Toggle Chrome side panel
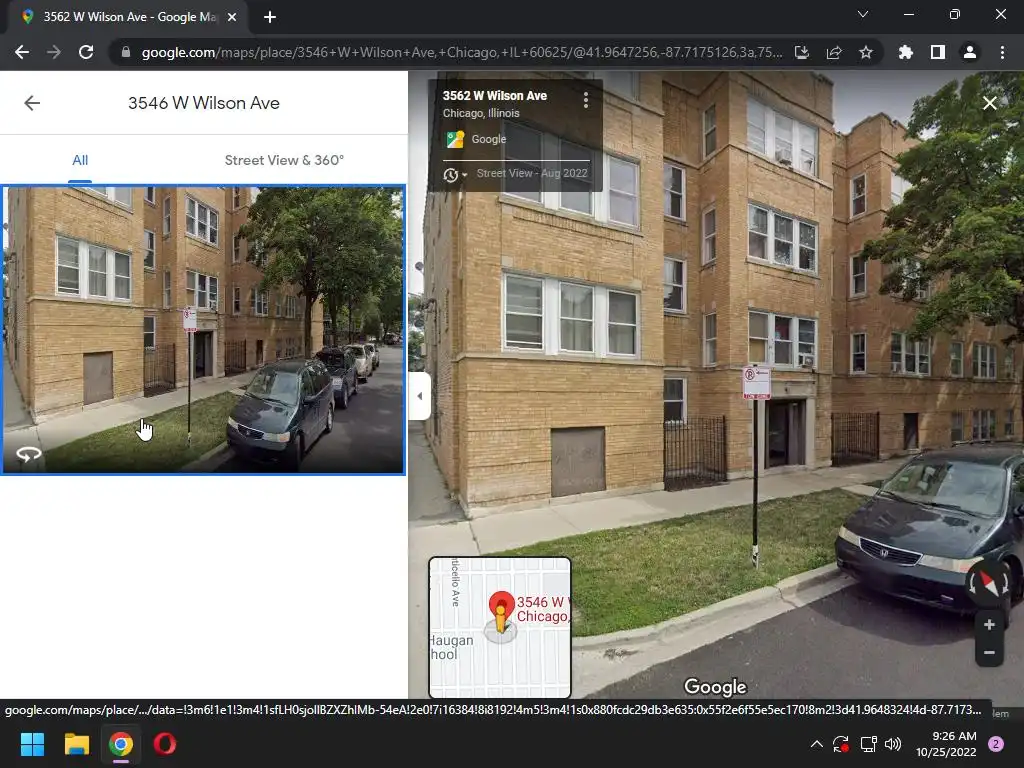 938,52
